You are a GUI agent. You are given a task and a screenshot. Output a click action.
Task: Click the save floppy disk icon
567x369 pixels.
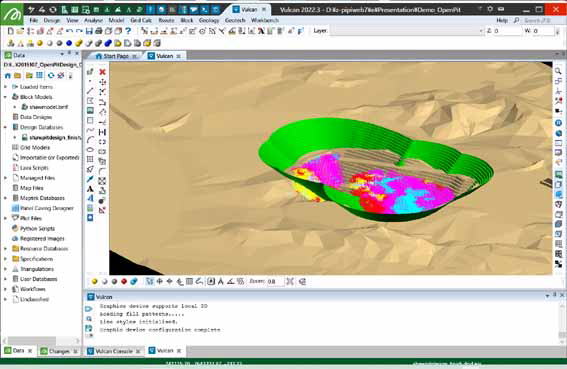click(89, 31)
